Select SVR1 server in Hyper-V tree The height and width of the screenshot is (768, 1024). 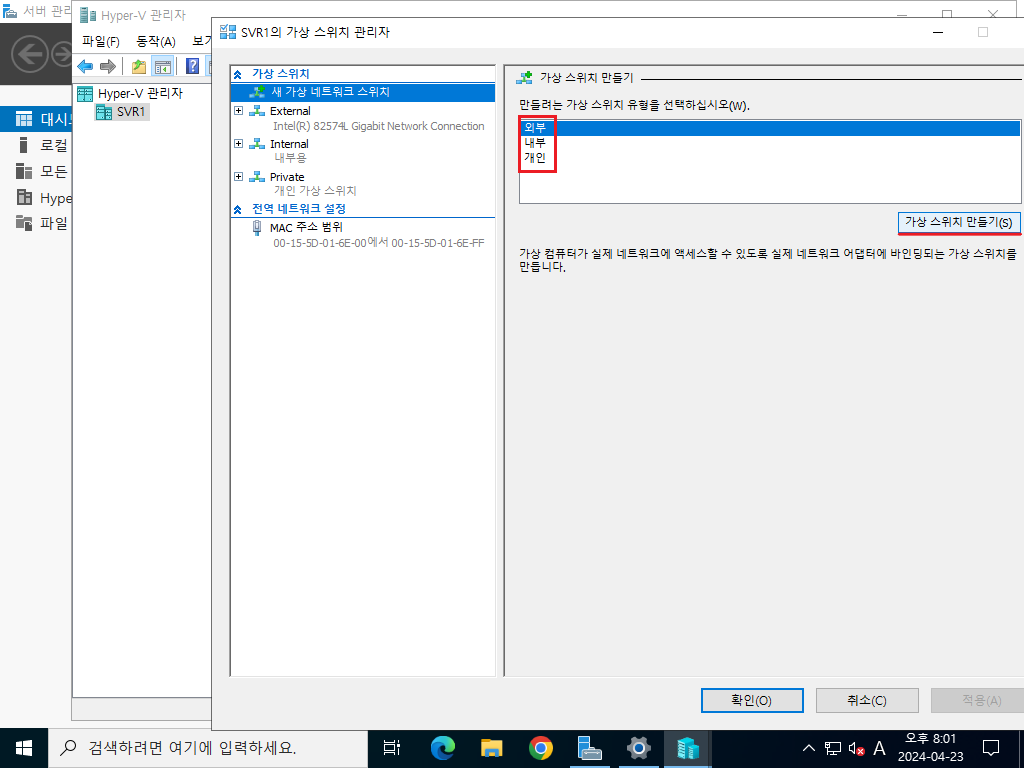121,112
